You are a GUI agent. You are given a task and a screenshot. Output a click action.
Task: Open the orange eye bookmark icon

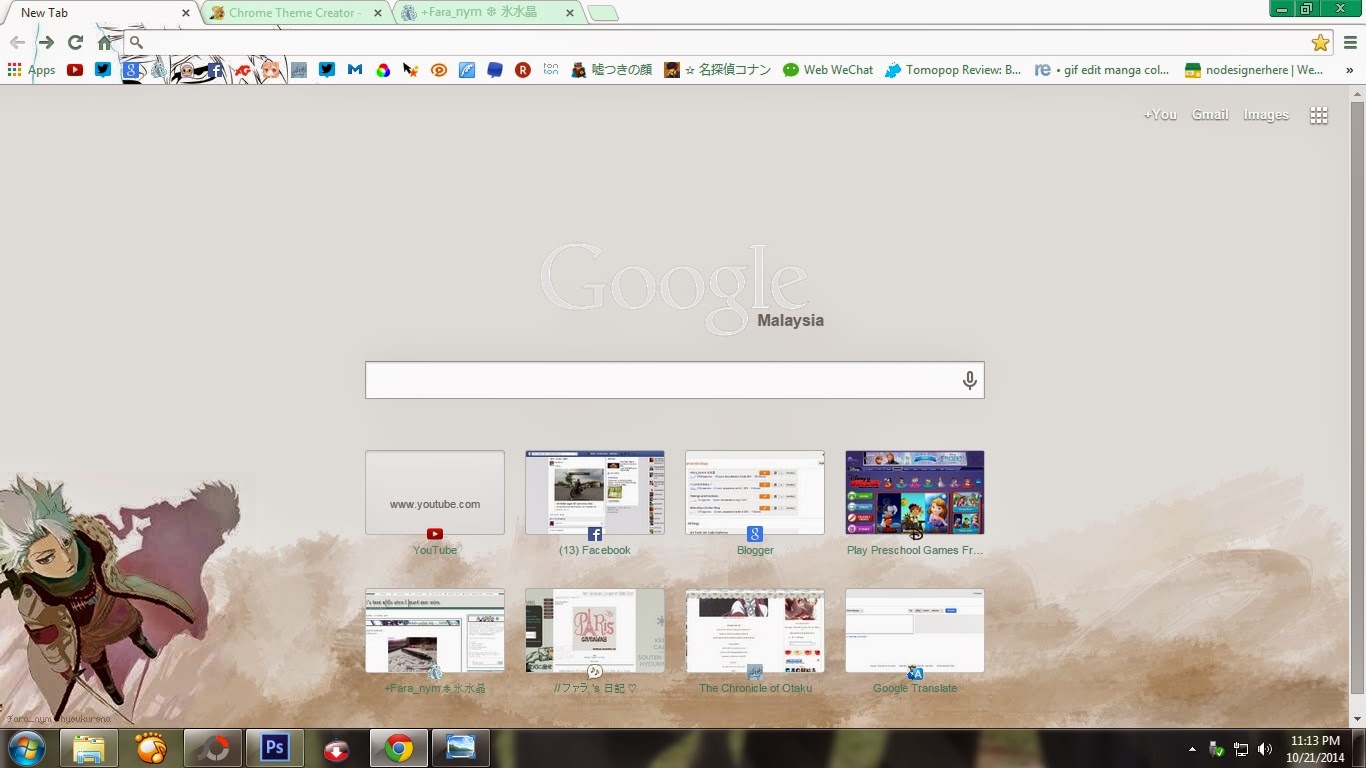pos(439,70)
